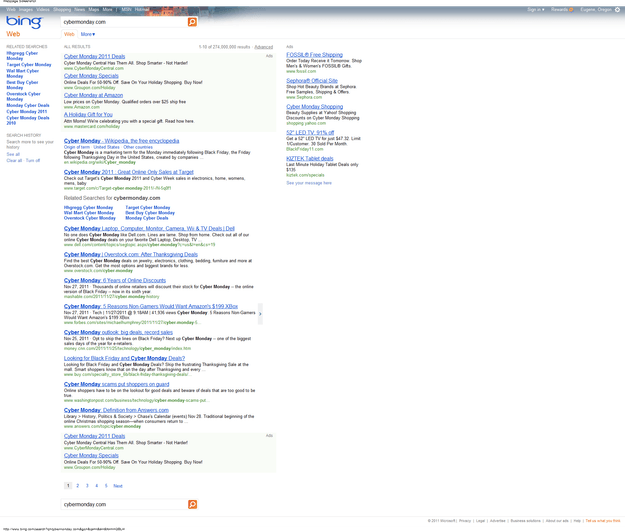625x531 pixels.
Task: Select Videos in the top navigation
Action: (x=43, y=10)
